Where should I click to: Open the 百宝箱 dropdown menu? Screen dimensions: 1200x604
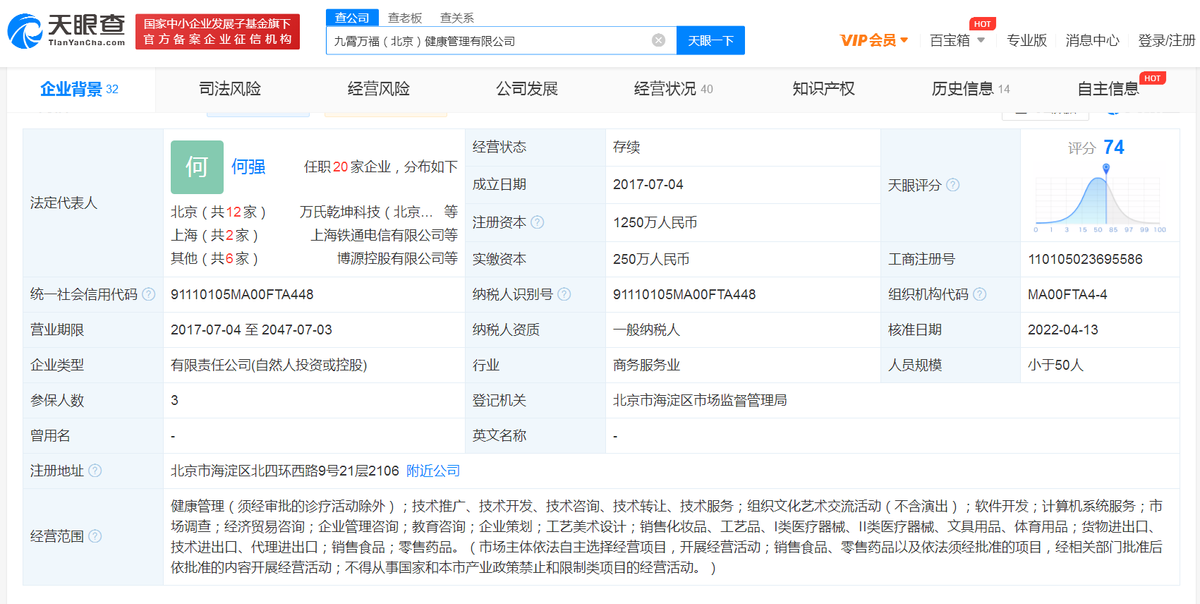click(x=957, y=41)
